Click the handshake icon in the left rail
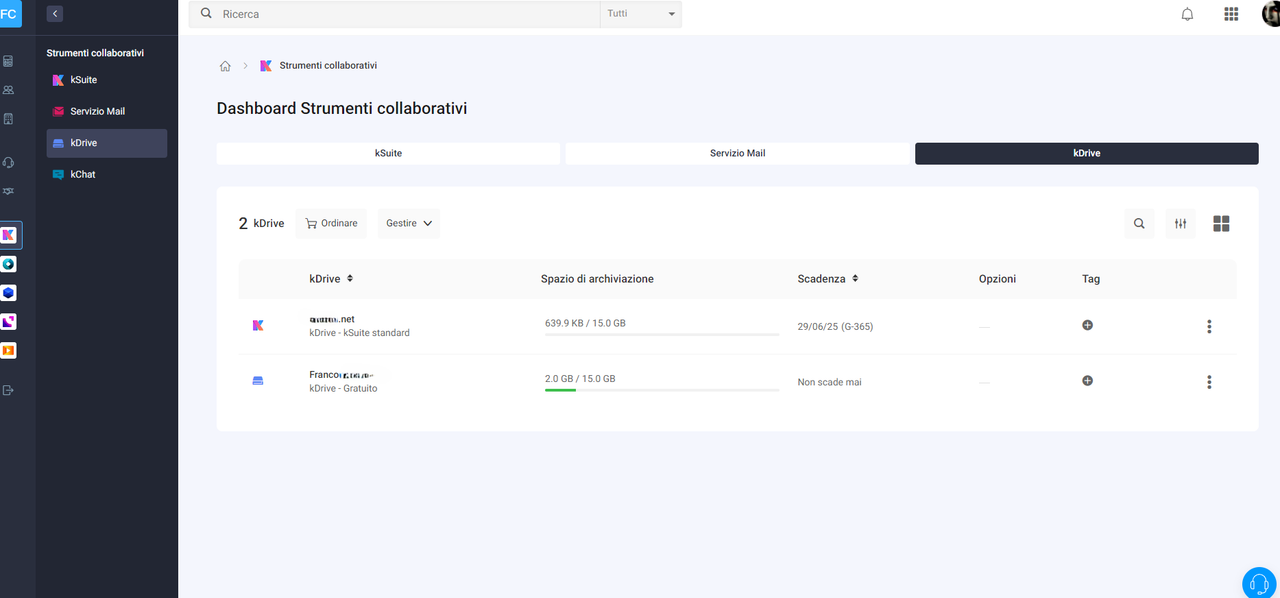 pos(9,191)
